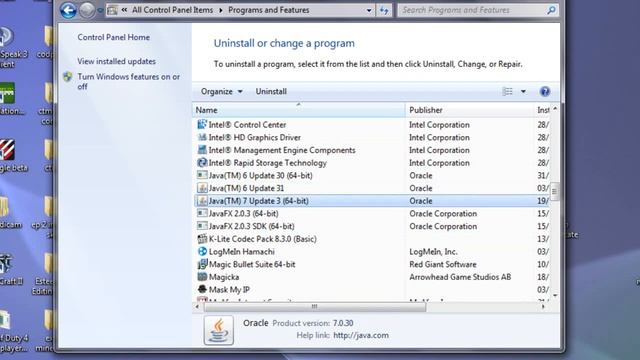The height and width of the screenshot is (360, 640).
Task: Click the Mask My IP icon
Action: click(202, 289)
